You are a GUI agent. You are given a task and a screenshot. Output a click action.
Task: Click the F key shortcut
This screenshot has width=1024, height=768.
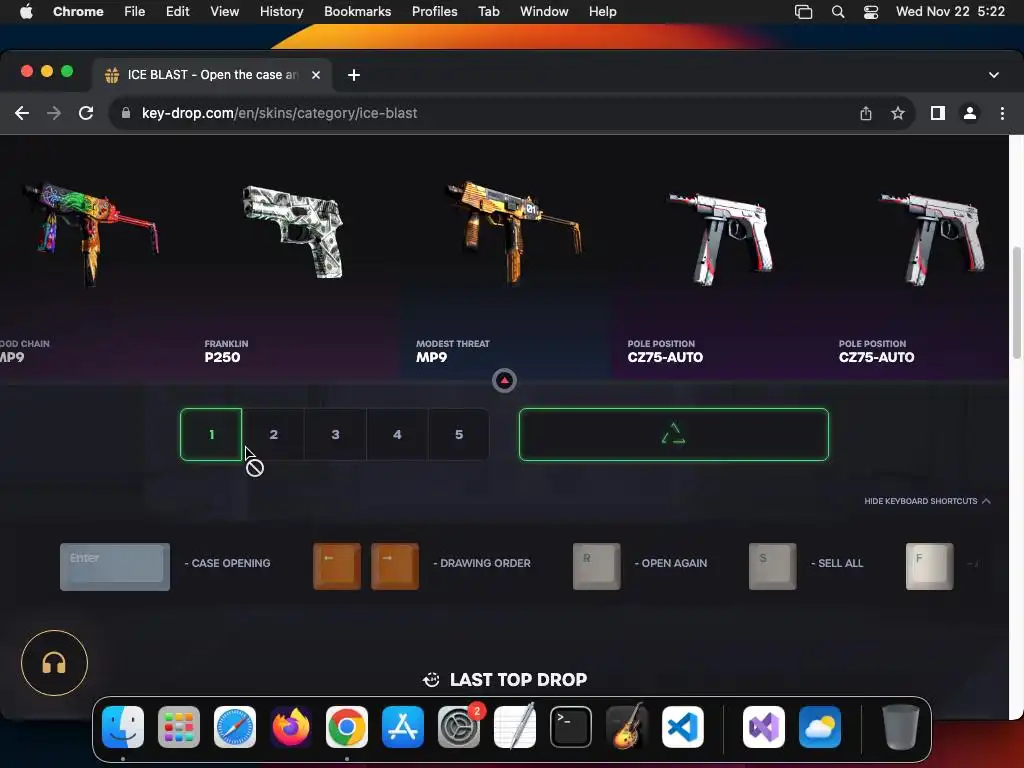coord(929,566)
